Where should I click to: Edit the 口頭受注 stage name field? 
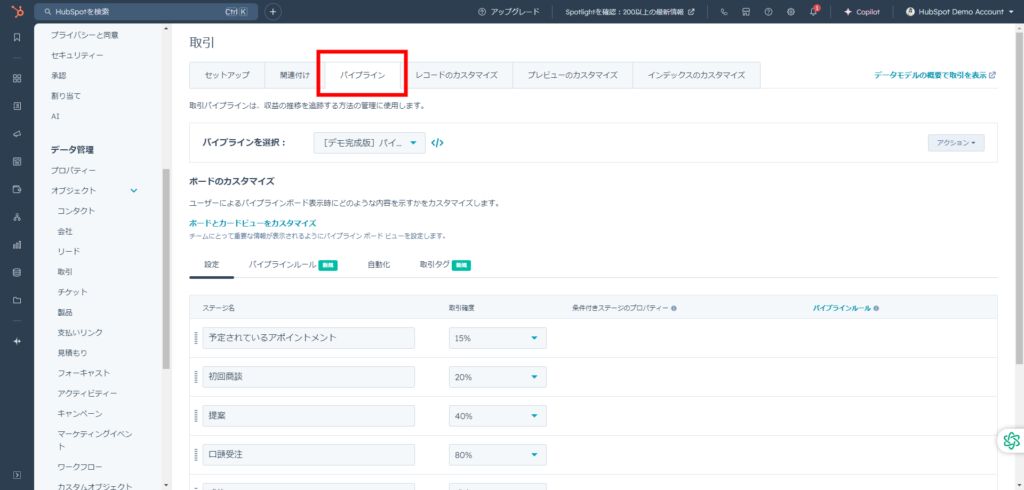coord(309,455)
